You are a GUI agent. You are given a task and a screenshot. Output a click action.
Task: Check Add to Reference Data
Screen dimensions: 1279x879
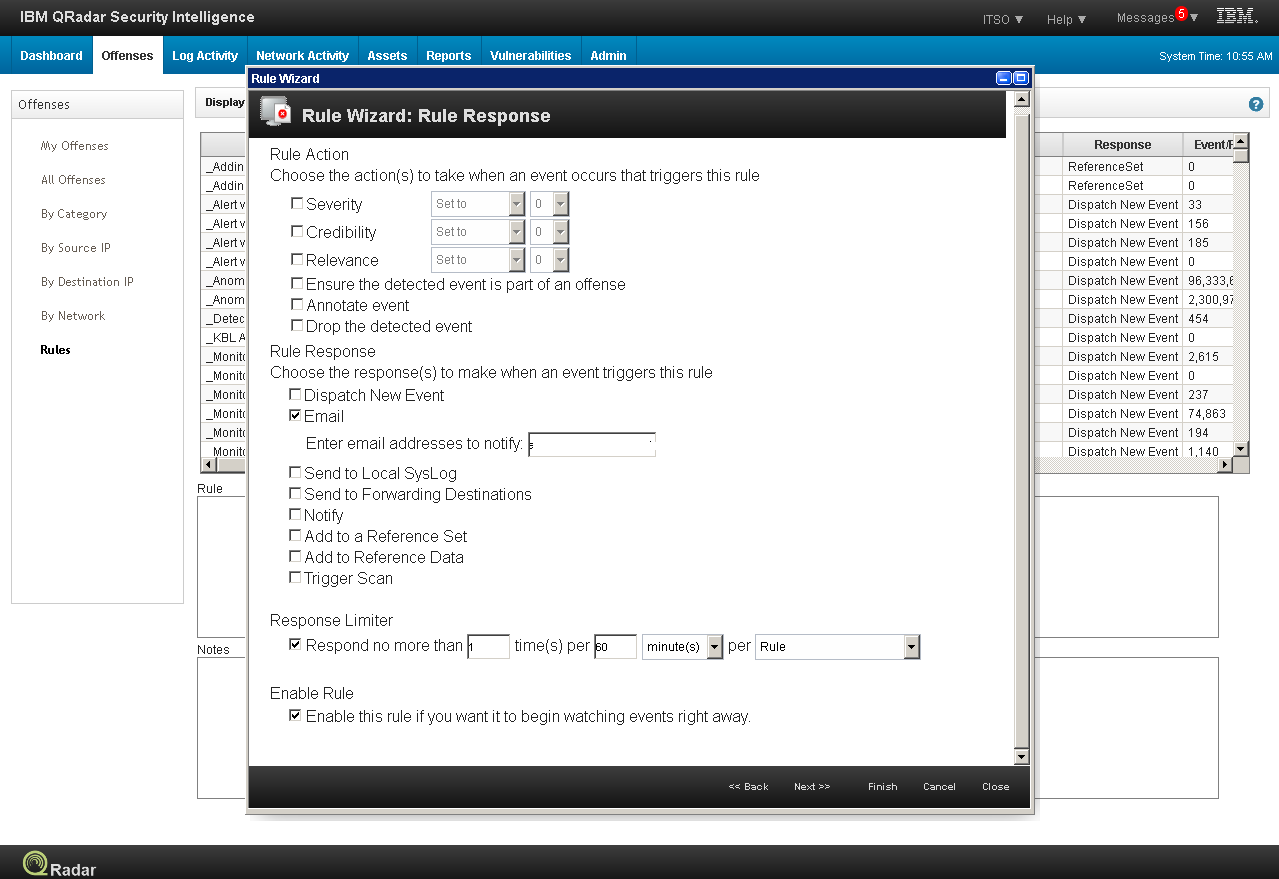pos(295,556)
